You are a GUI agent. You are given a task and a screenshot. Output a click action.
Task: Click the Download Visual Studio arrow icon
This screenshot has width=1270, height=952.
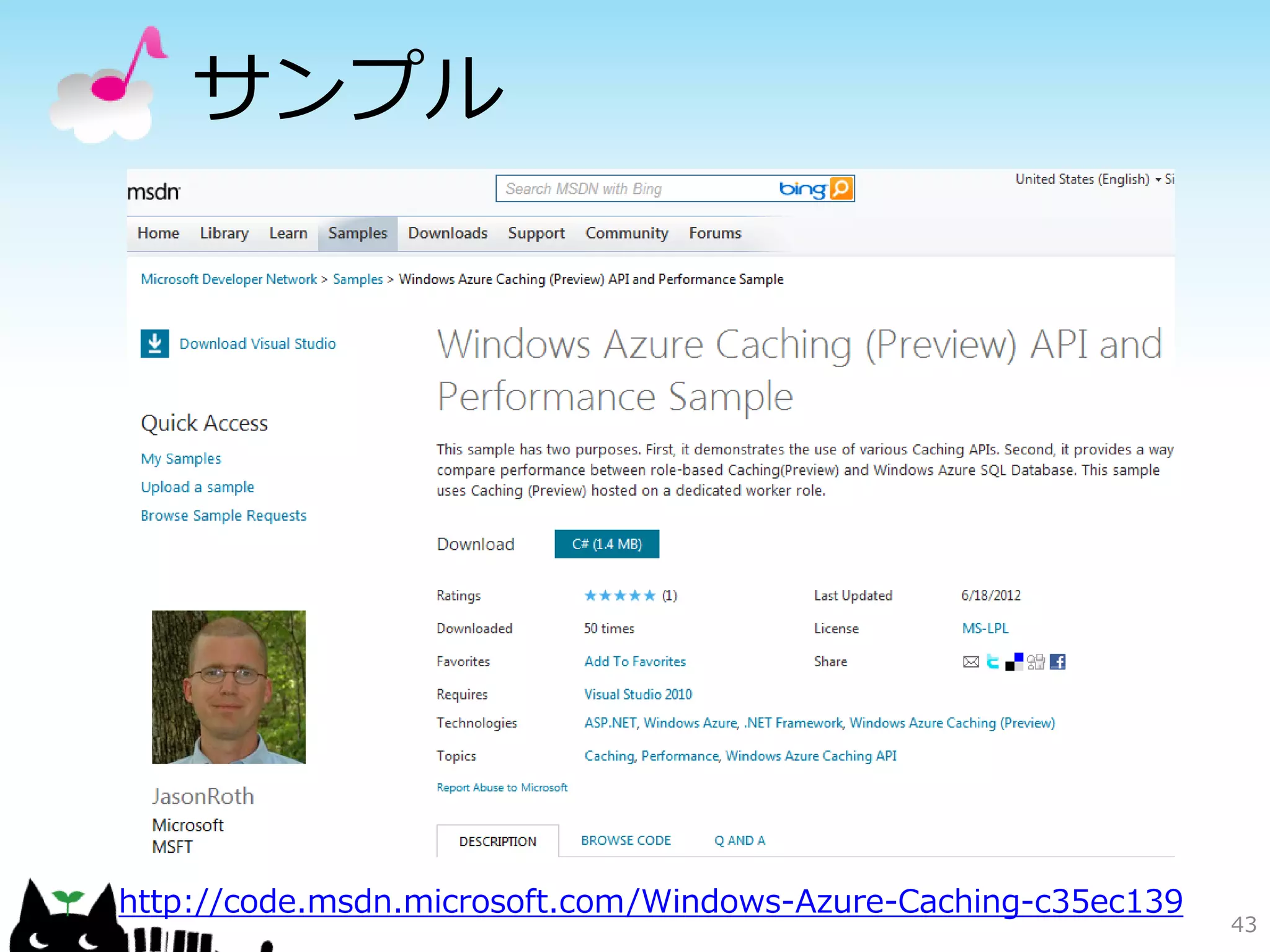click(155, 343)
